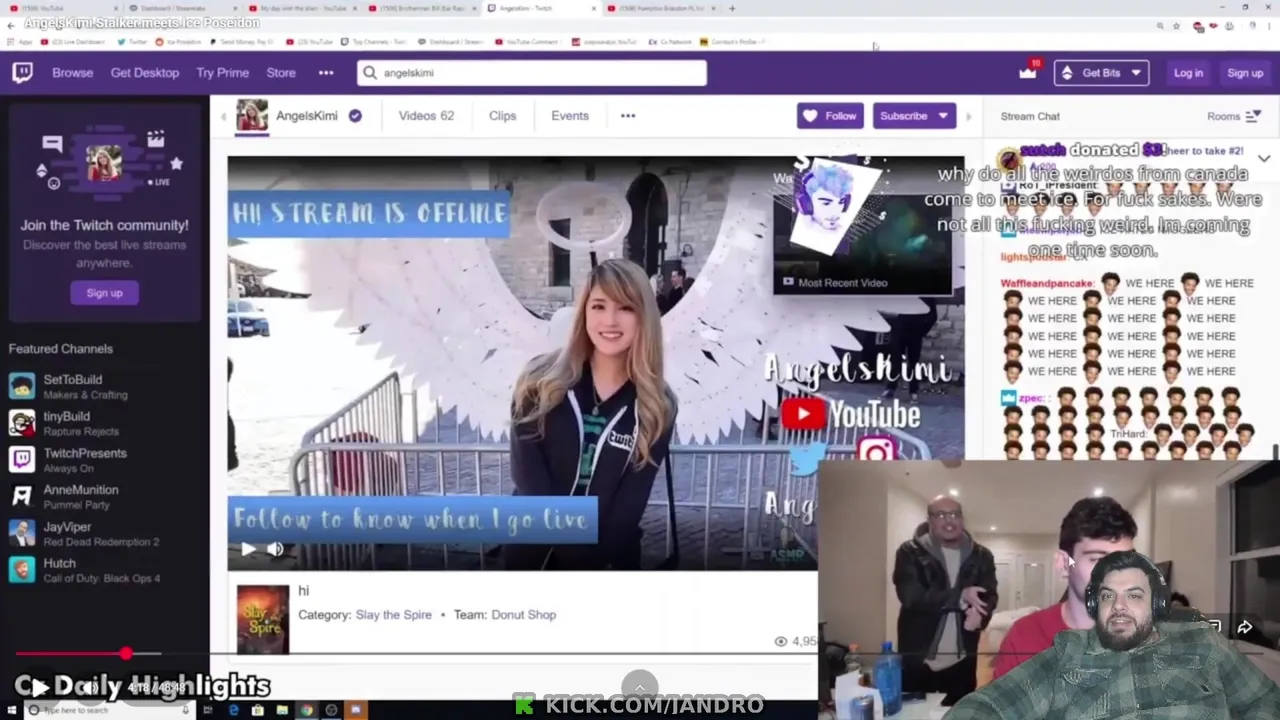Click the Hutch avatar icon
This screenshot has height=720, width=1280.
click(x=22, y=570)
